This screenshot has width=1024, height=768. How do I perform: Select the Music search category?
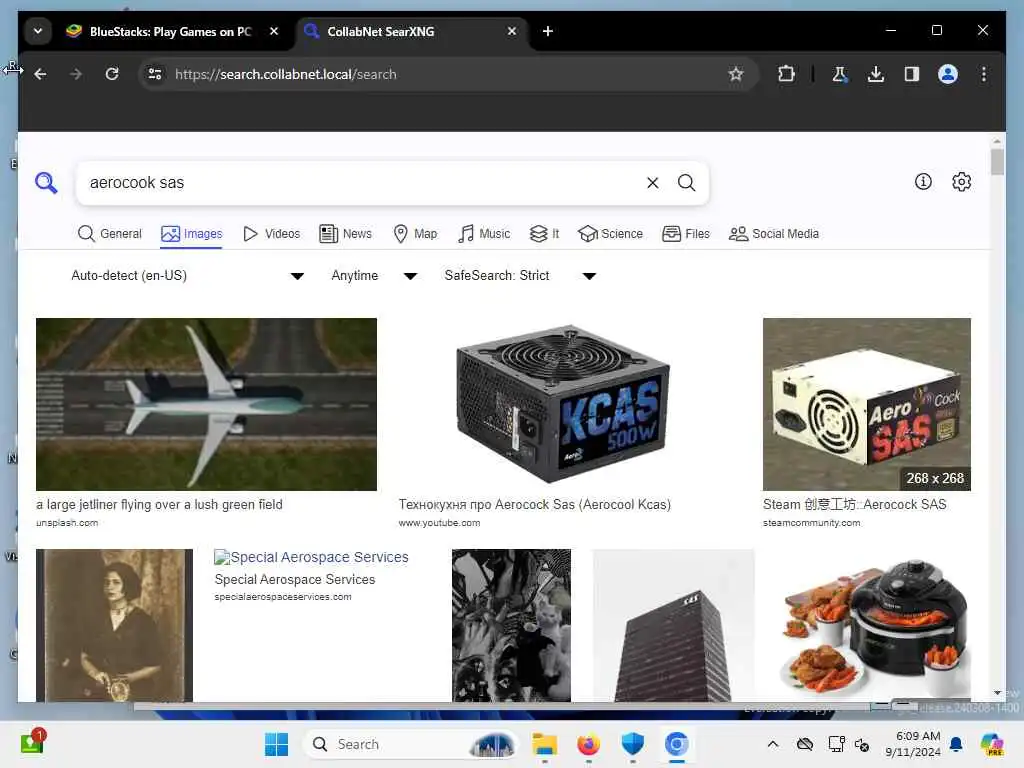[484, 234]
